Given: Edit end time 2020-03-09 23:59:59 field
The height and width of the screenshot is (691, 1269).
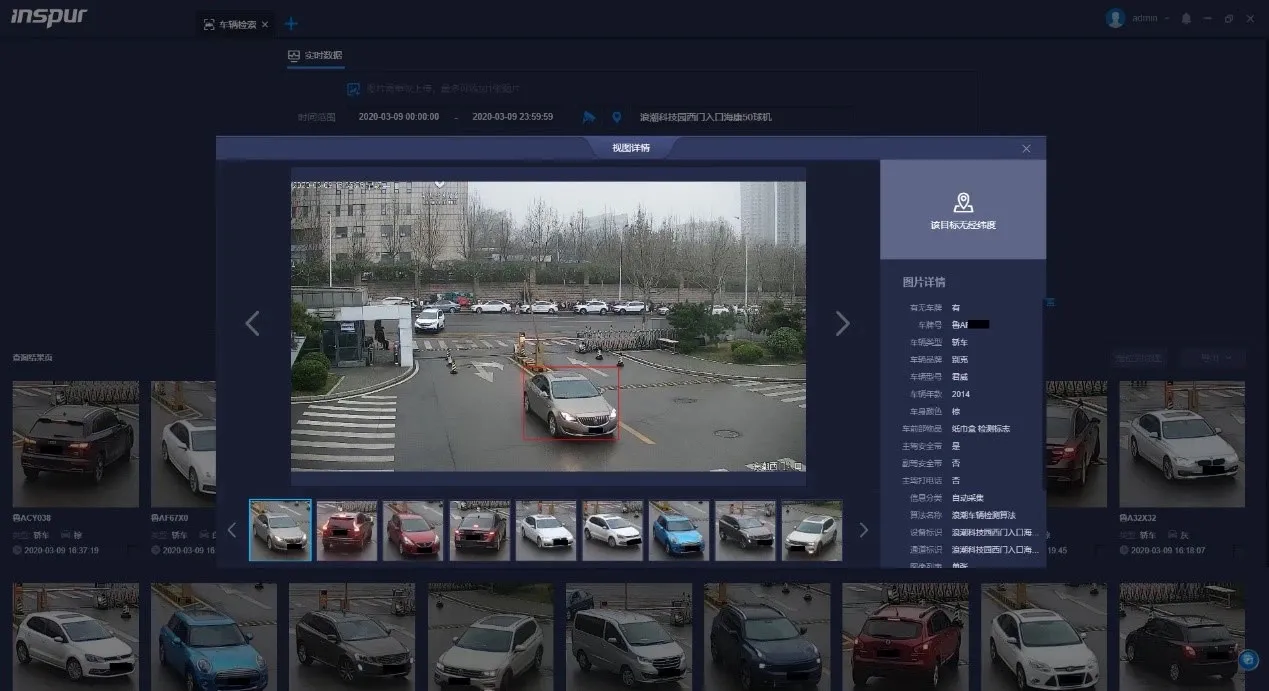Looking at the screenshot, I should (x=513, y=117).
